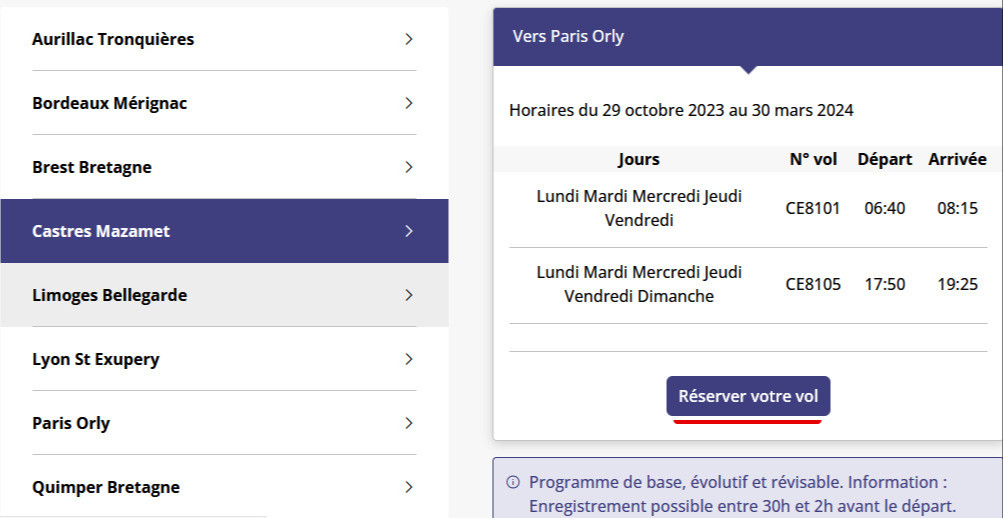Viewport: 1003px width, 518px height.
Task: Choose Bordeaux Mérignac from the airport list
Action: [224, 103]
